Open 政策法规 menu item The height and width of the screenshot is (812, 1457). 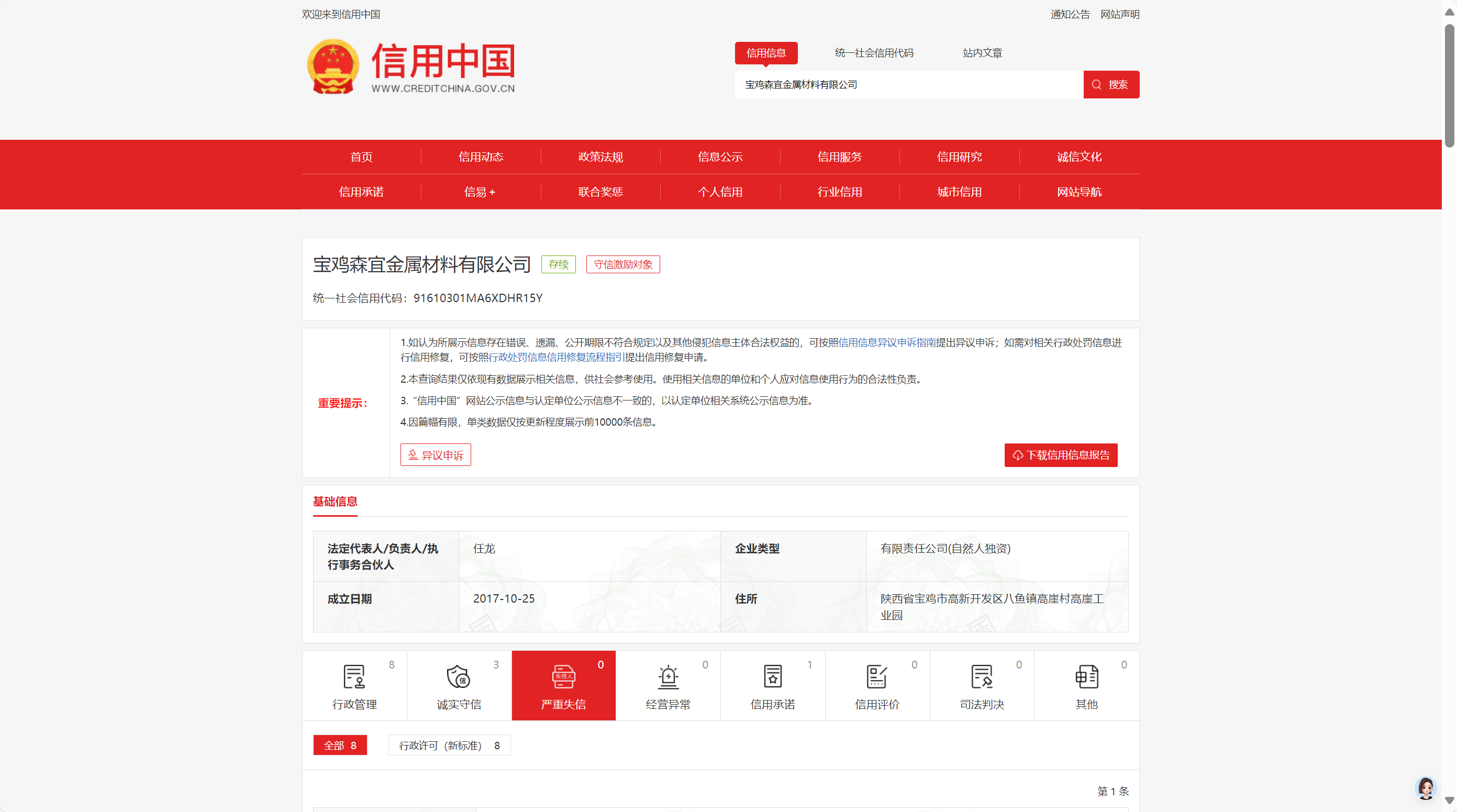(x=600, y=157)
